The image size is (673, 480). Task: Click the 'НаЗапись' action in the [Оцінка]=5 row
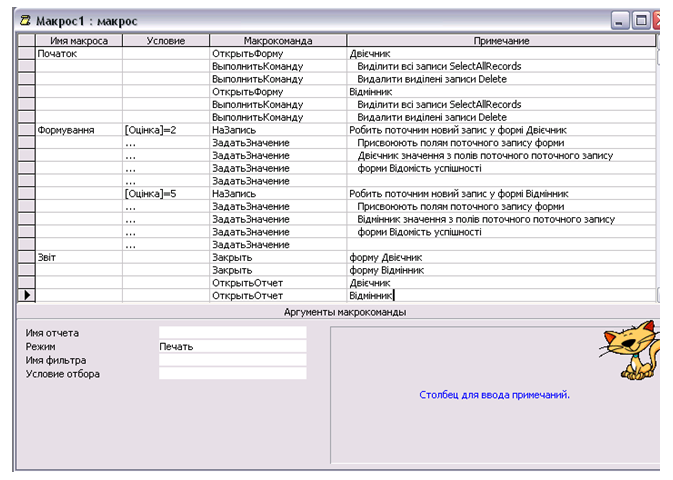point(278,194)
